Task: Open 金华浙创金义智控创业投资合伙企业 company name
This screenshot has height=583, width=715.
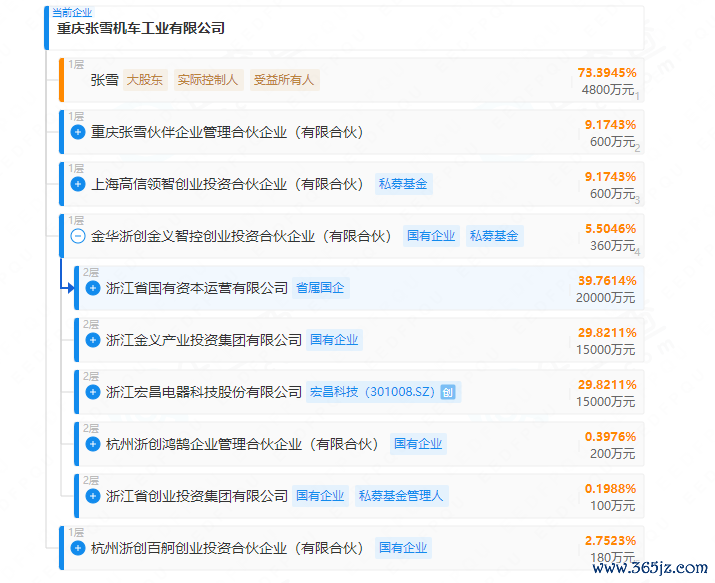Action: pos(241,236)
